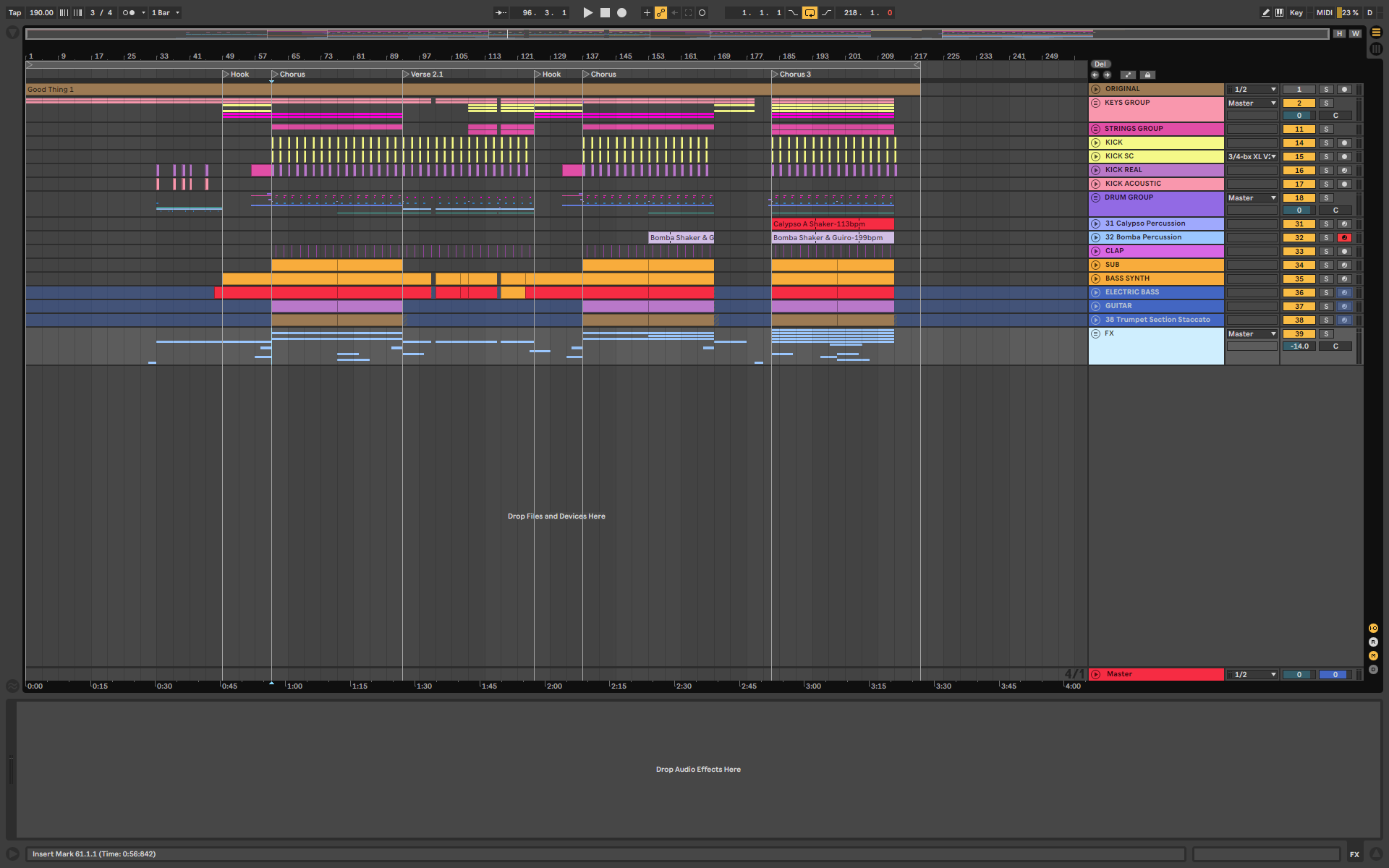Unfold the KEYS GROUP track
The image size is (1389, 868).
click(1095, 103)
